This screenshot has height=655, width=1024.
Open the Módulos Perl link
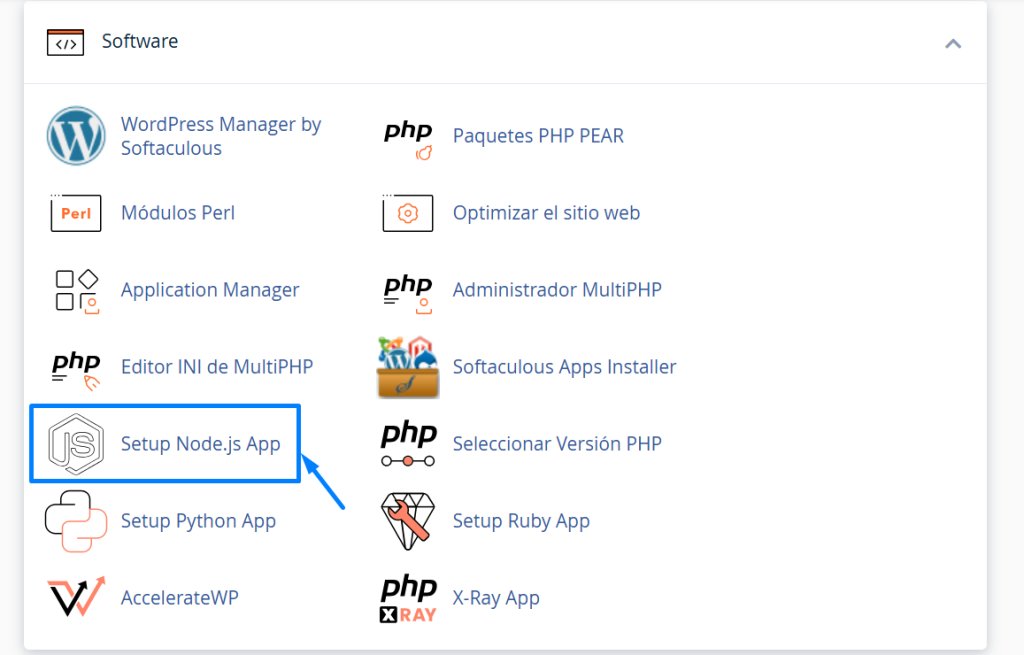pyautogui.click(x=178, y=213)
